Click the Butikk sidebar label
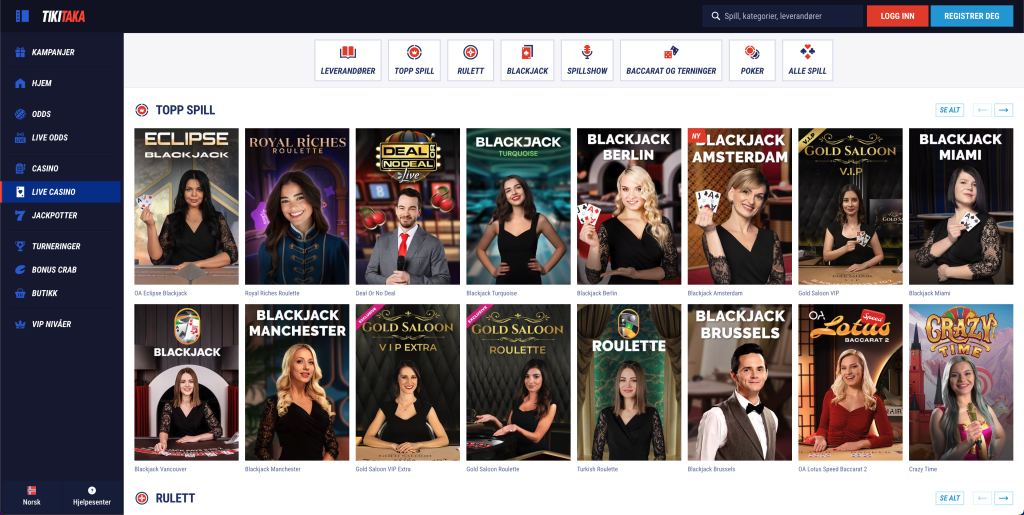This screenshot has height=515, width=1024. [44, 293]
